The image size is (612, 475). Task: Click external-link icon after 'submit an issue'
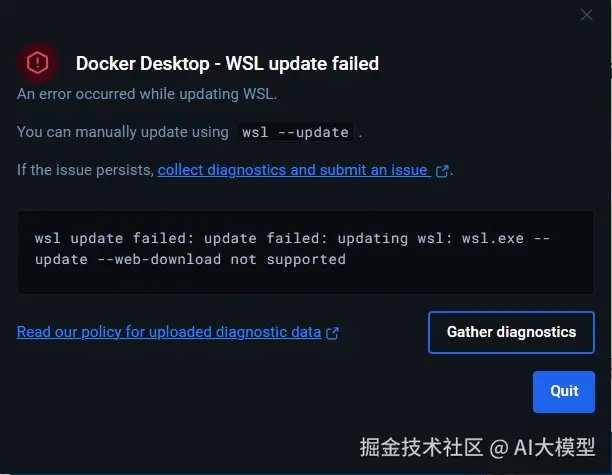(x=442, y=171)
